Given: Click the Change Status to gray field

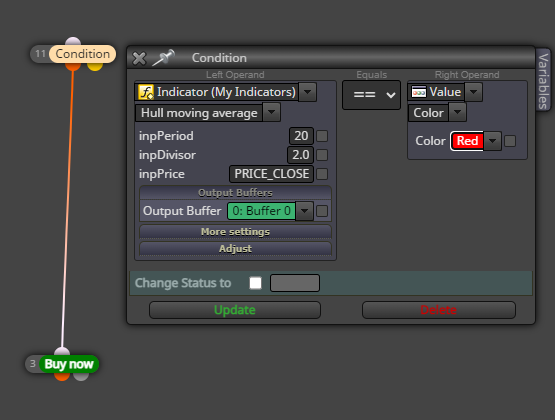Looking at the screenshot, I should 295,283.
